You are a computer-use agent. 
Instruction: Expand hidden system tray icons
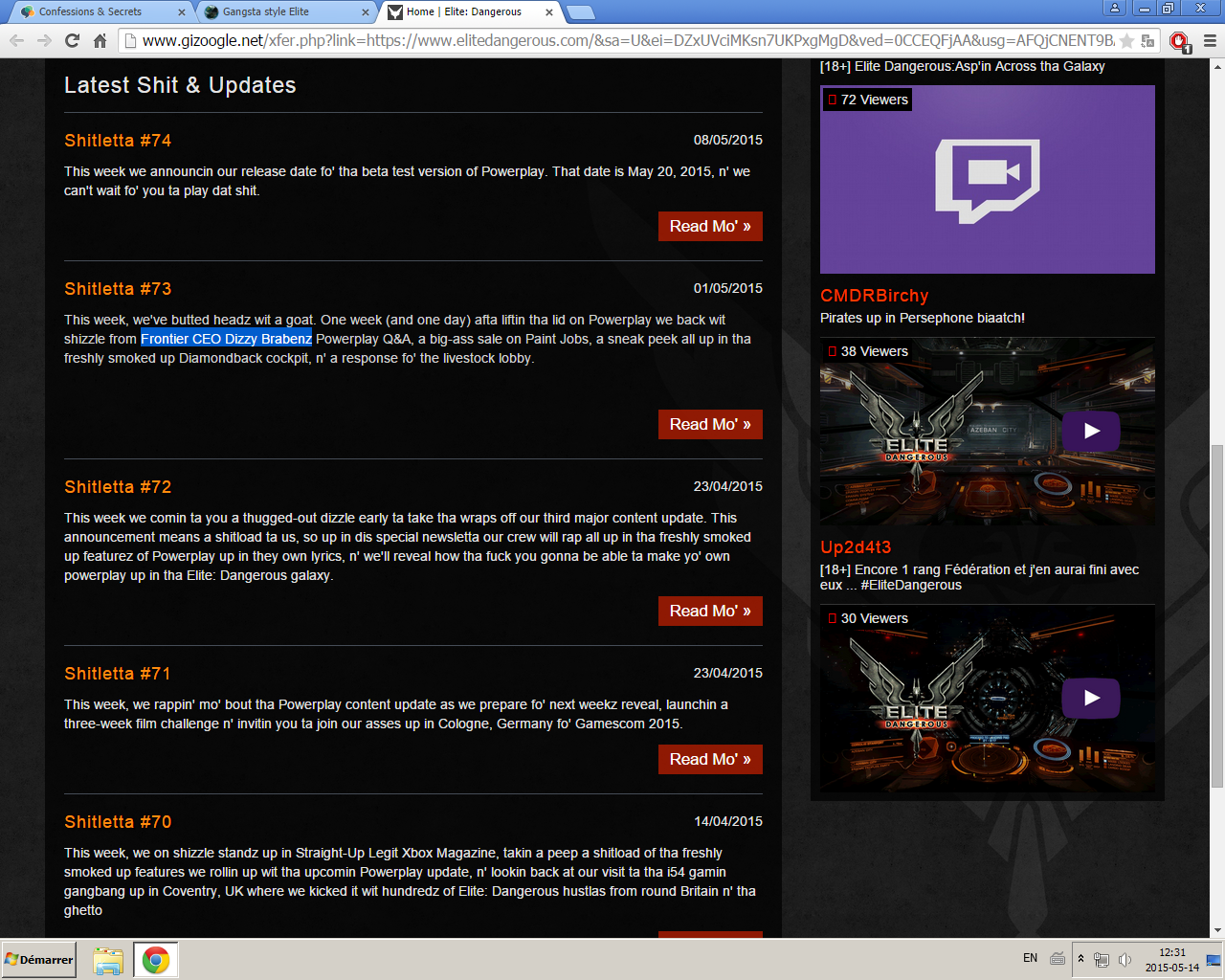click(x=1080, y=958)
